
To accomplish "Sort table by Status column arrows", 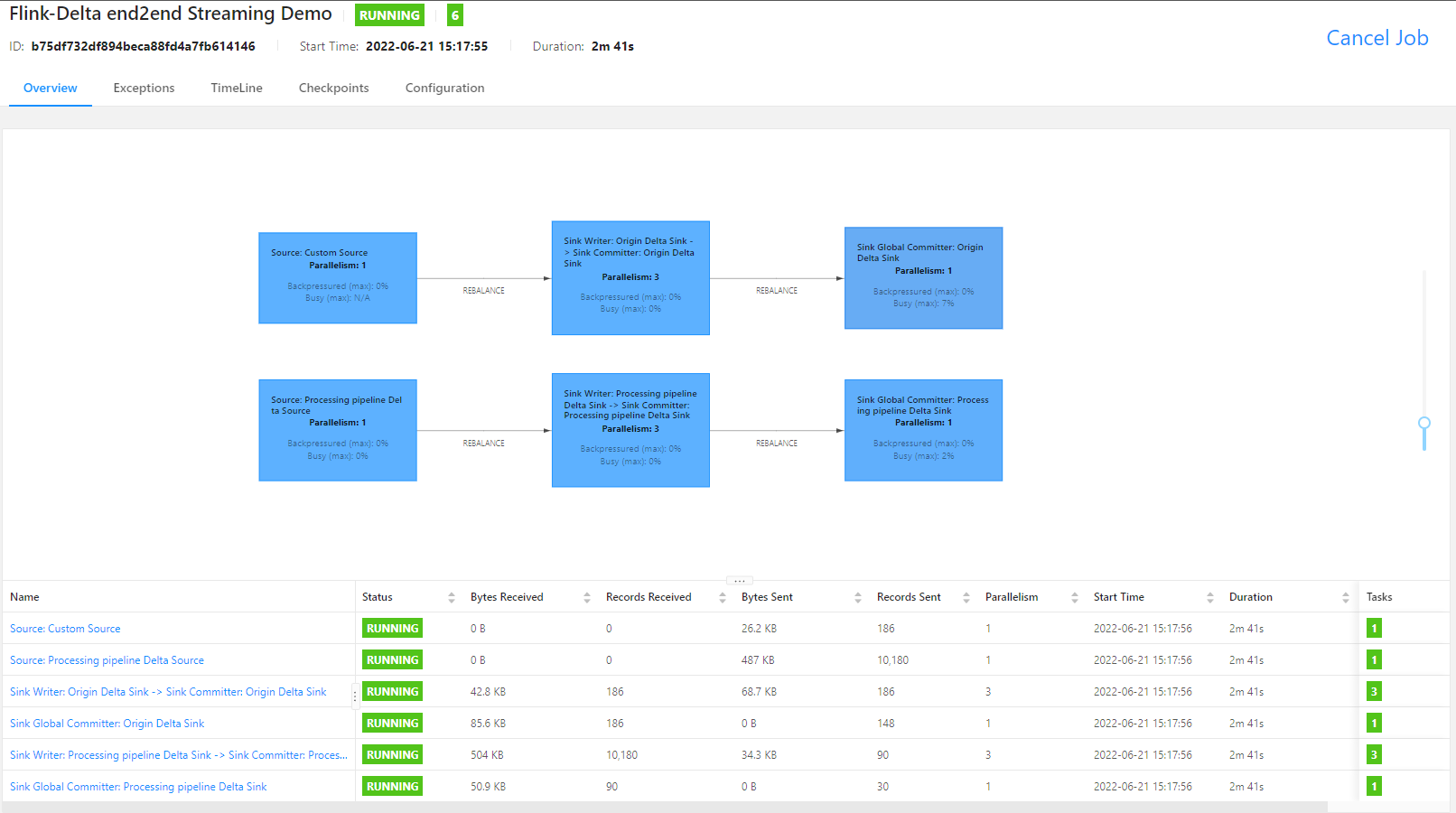I will point(452,598).
